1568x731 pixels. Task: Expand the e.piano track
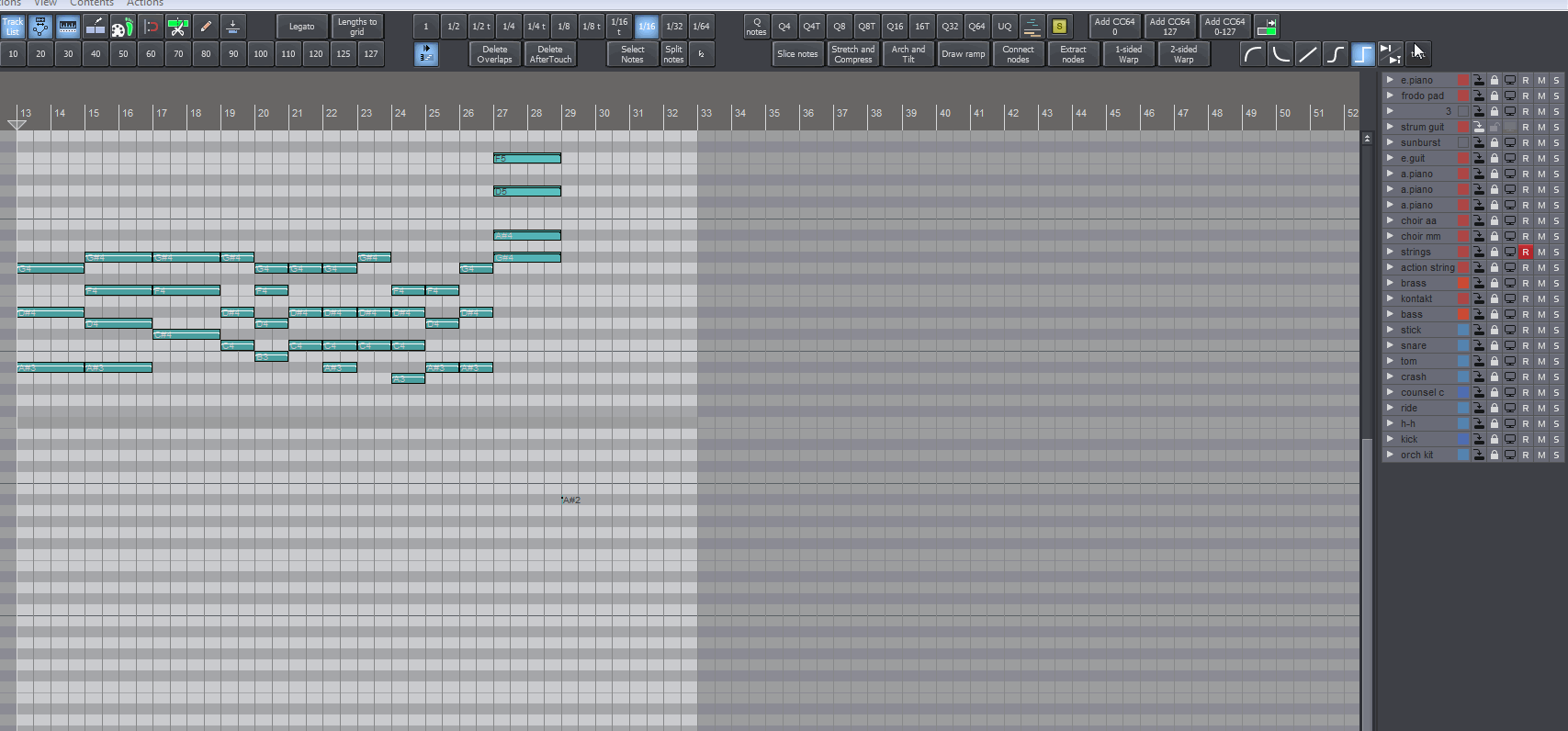[1390, 80]
